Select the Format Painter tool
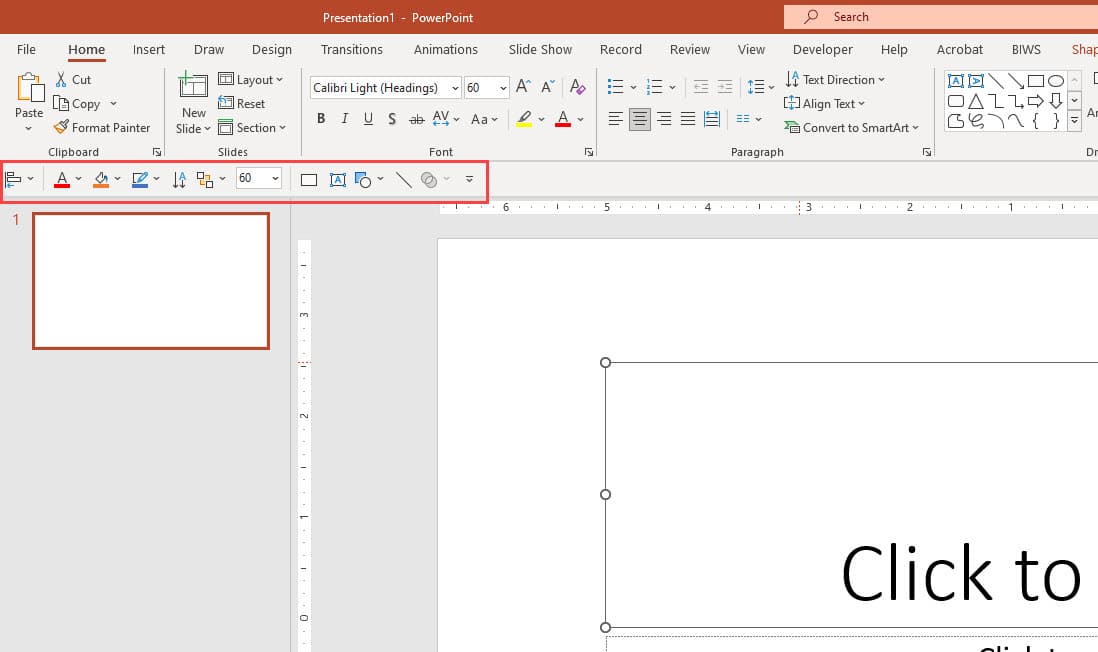This screenshot has height=652, width=1098. 103,127
